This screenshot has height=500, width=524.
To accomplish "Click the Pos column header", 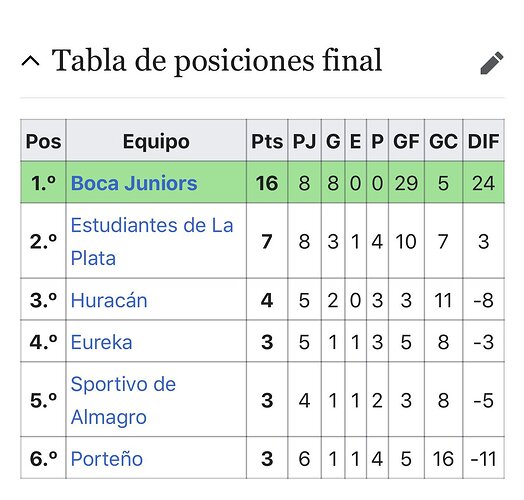I will pos(43,141).
